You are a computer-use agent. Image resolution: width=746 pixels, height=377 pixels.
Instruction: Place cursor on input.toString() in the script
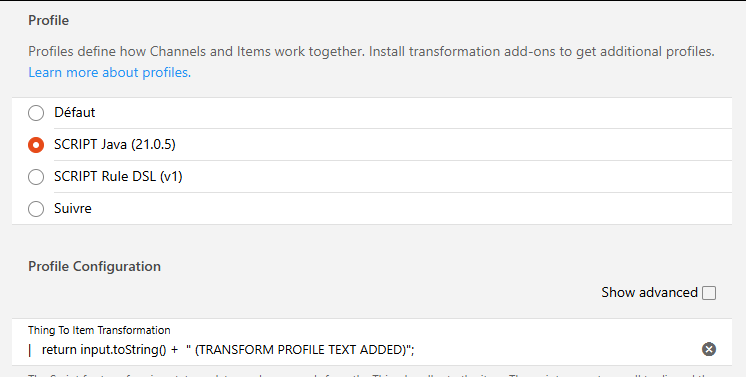tap(123, 349)
